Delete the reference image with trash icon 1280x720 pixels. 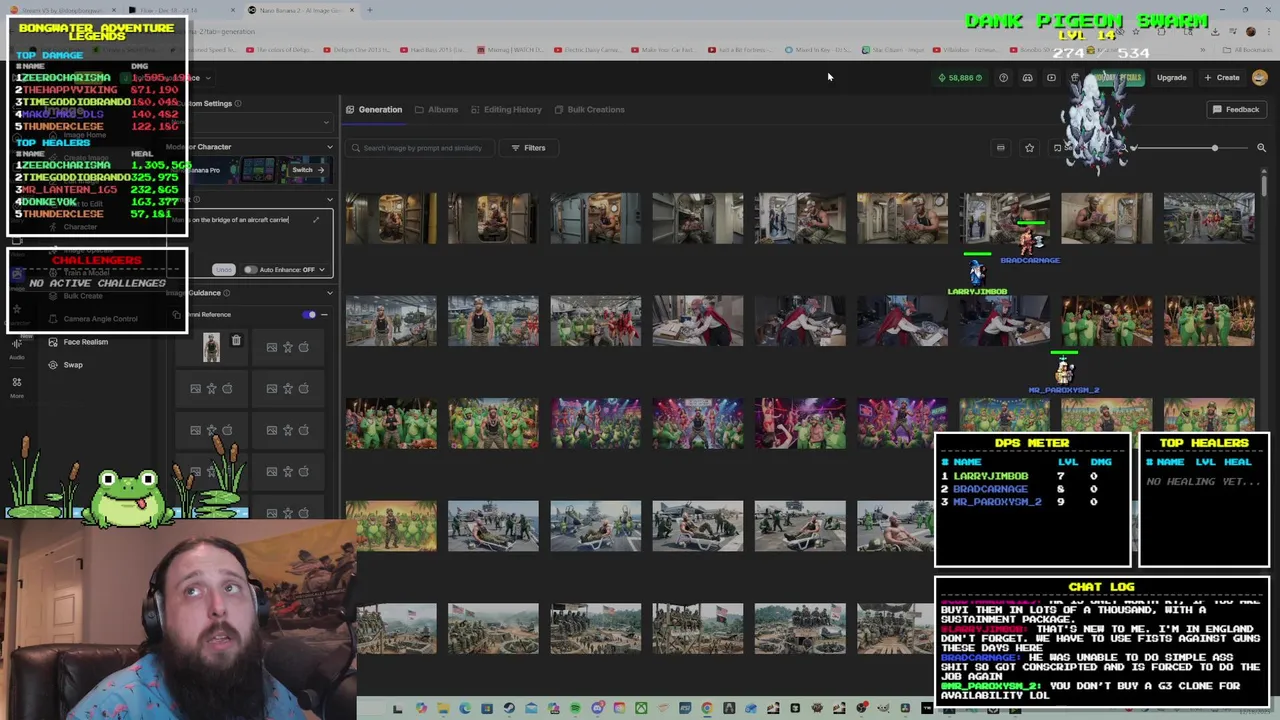236,341
